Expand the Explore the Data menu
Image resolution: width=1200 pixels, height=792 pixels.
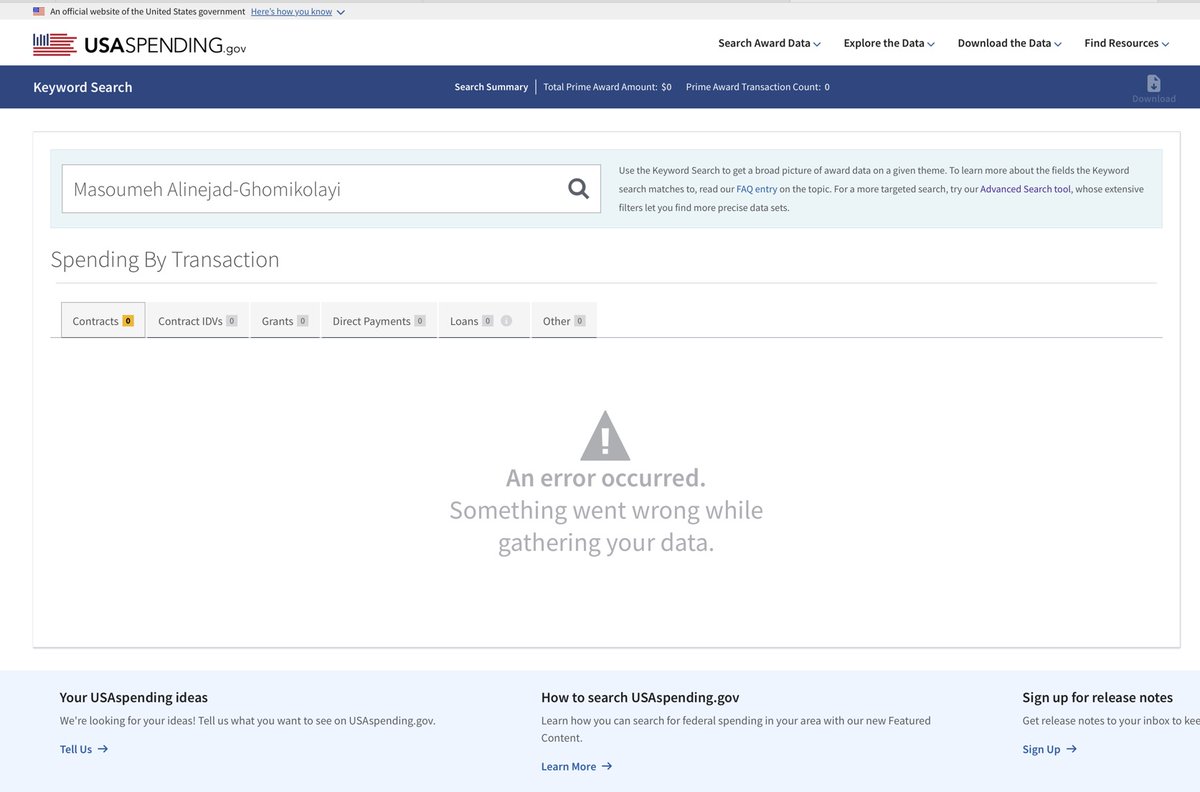tap(889, 43)
